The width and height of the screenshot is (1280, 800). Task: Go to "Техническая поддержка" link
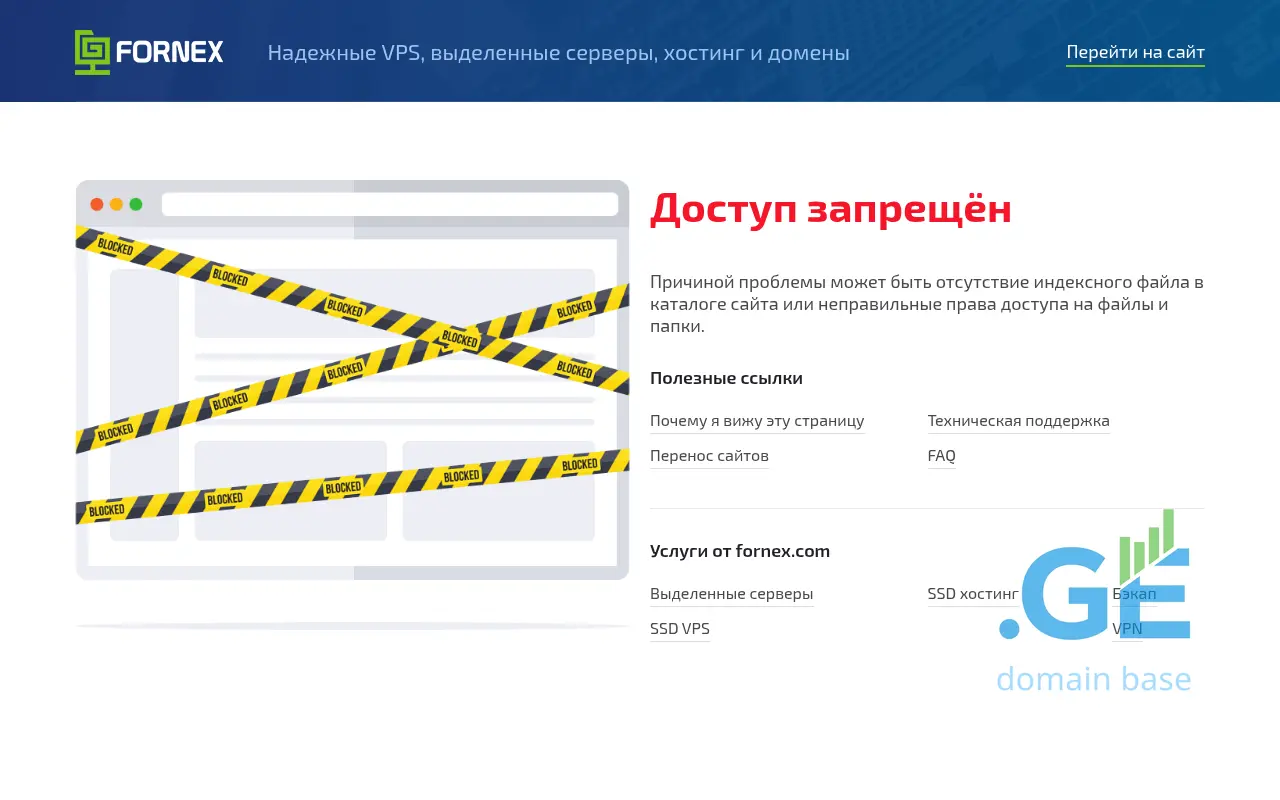click(1018, 421)
